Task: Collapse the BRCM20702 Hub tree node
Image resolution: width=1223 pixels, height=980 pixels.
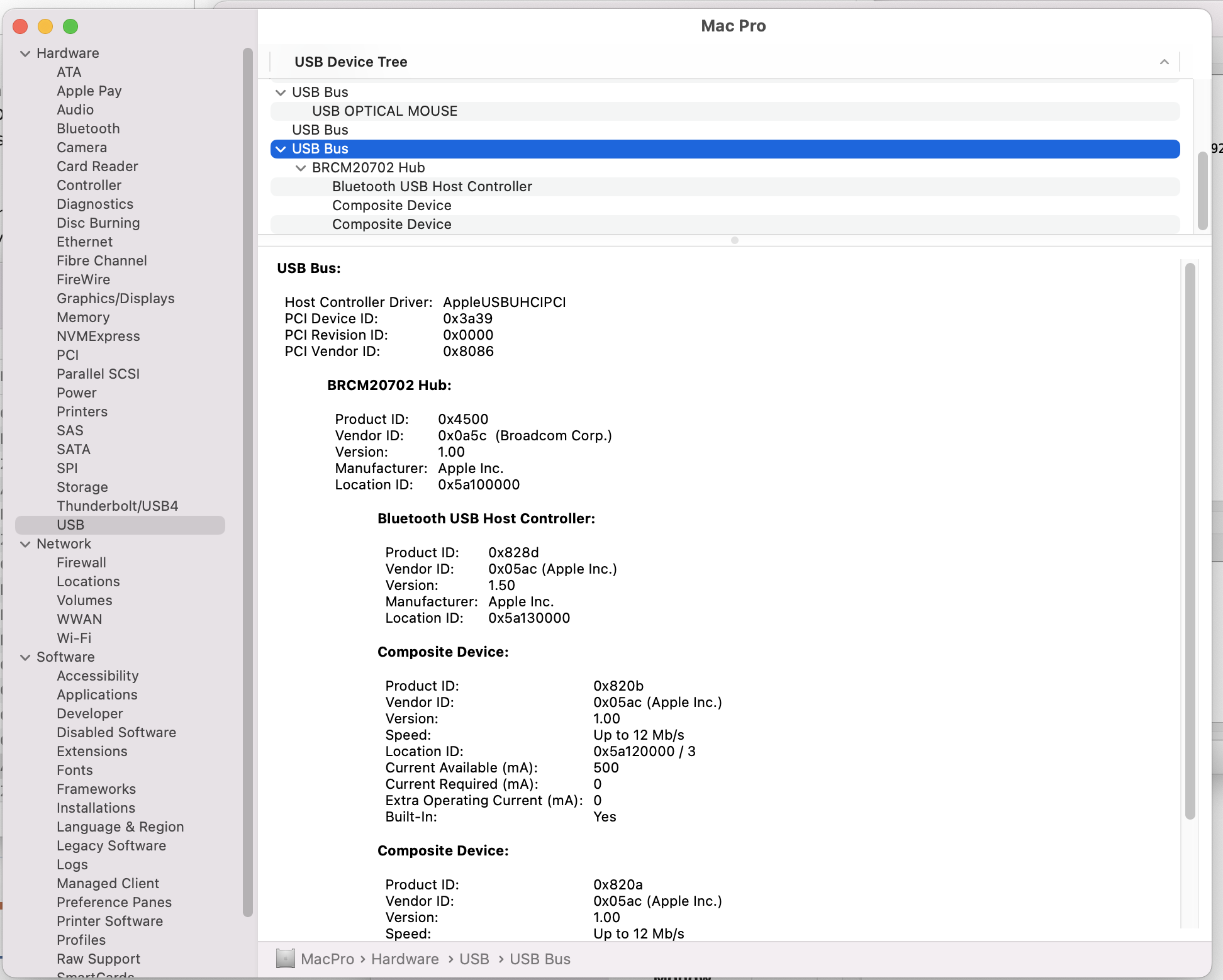Action: 301,168
